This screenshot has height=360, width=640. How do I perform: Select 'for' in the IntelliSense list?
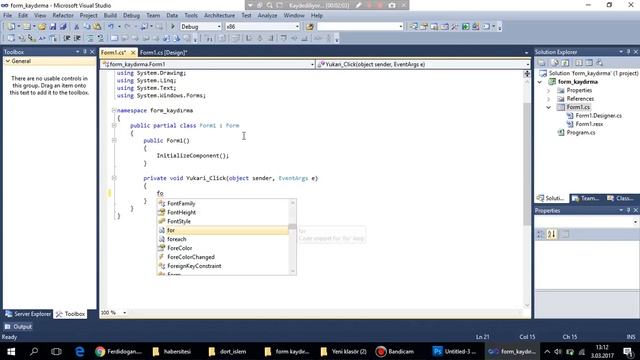(223, 231)
